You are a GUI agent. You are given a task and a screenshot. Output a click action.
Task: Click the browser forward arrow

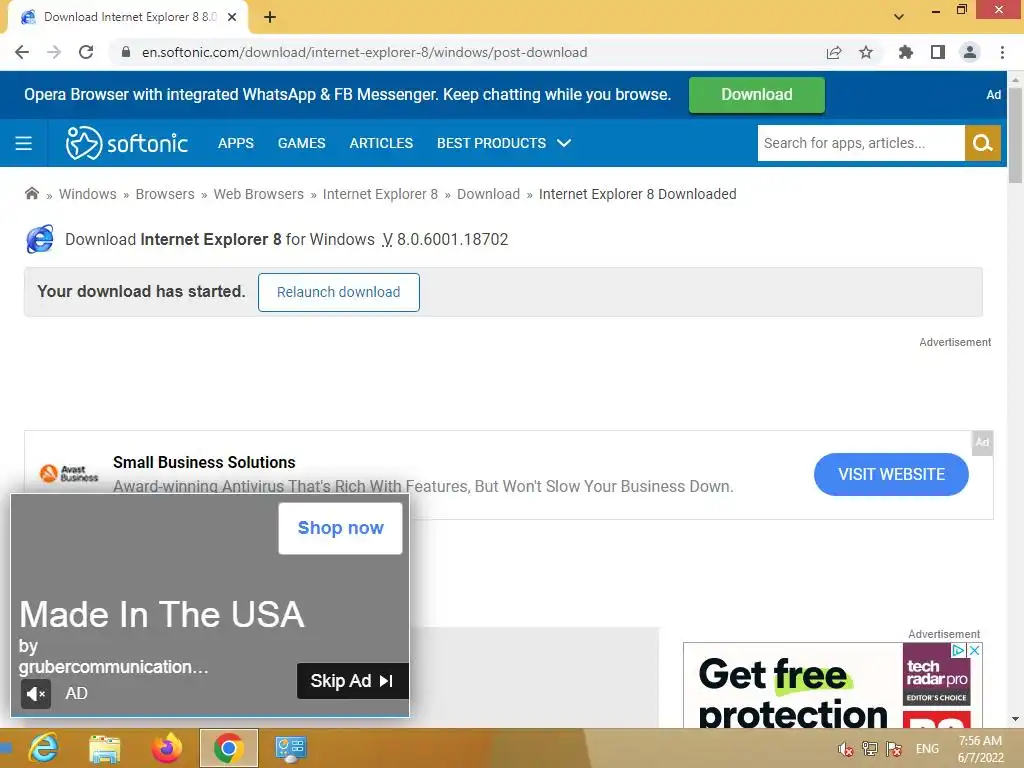coord(54,52)
